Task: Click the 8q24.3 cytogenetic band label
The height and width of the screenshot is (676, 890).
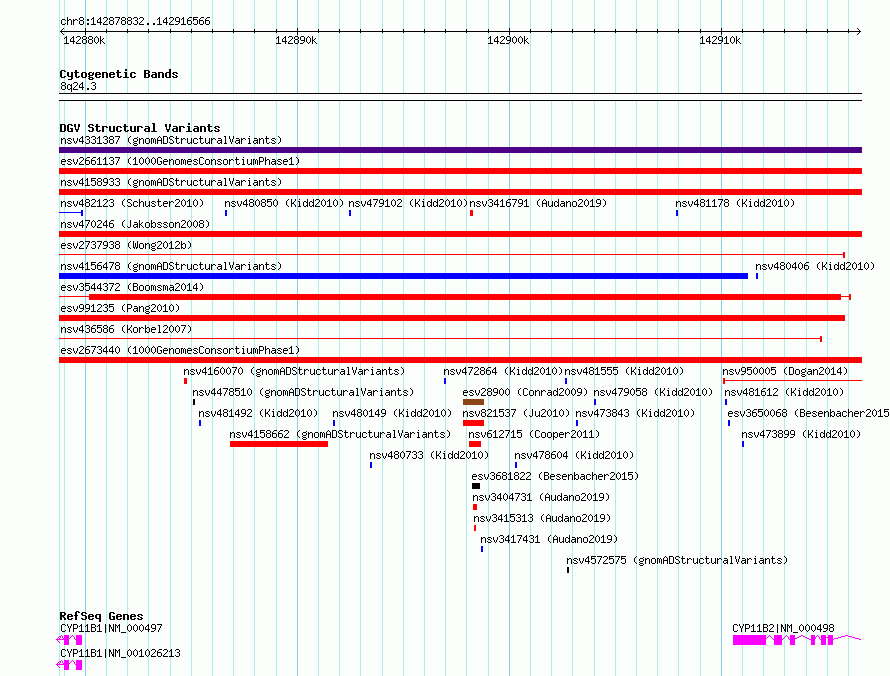Action: (78, 86)
